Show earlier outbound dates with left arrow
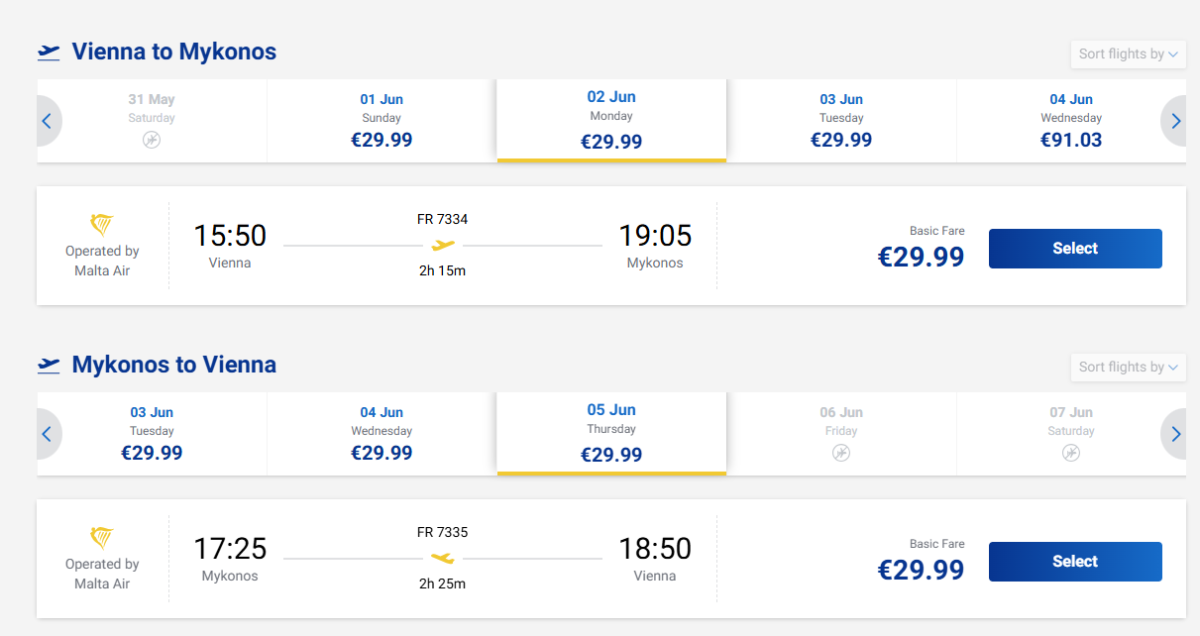This screenshot has height=636, width=1200. point(47,121)
